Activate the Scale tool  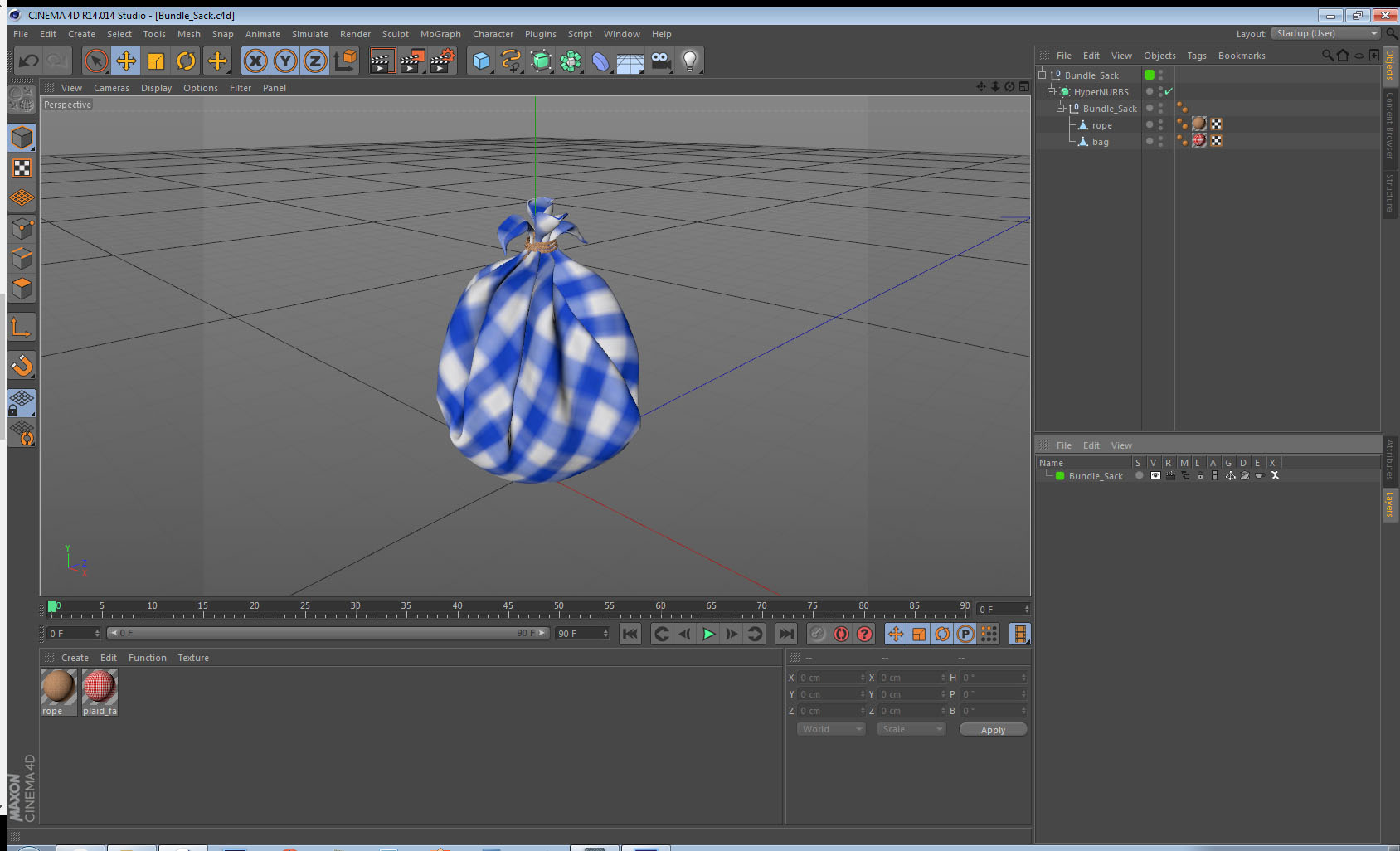(156, 61)
